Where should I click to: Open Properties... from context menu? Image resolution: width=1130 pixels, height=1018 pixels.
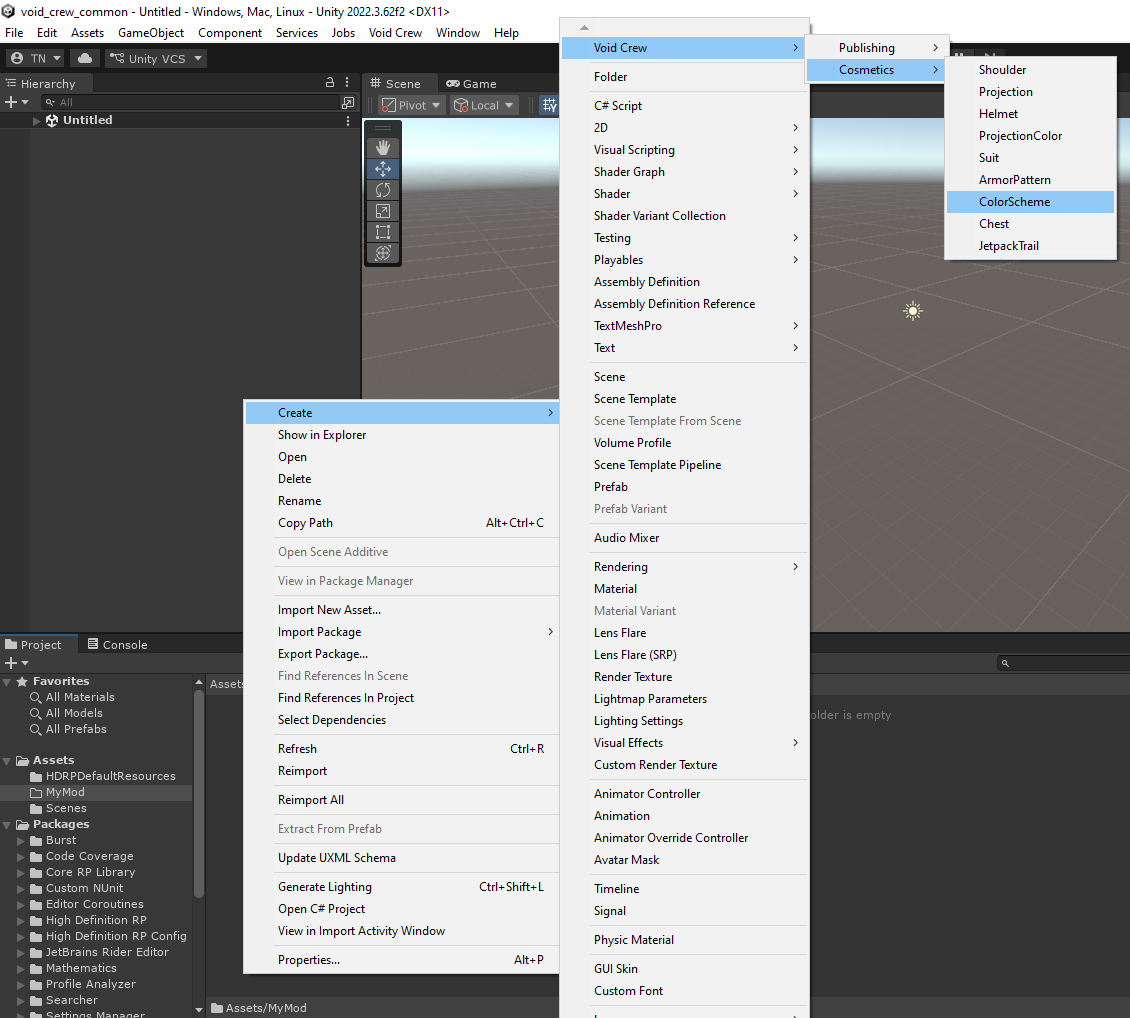coord(402,960)
